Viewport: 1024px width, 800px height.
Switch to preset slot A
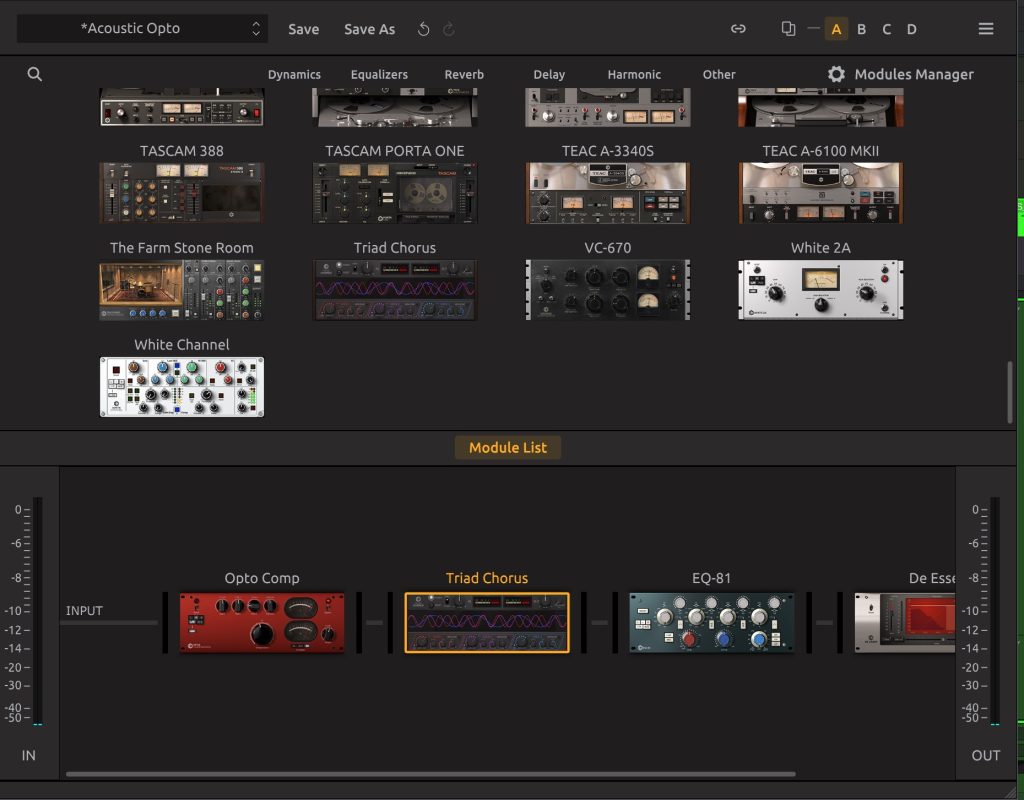(x=836, y=29)
